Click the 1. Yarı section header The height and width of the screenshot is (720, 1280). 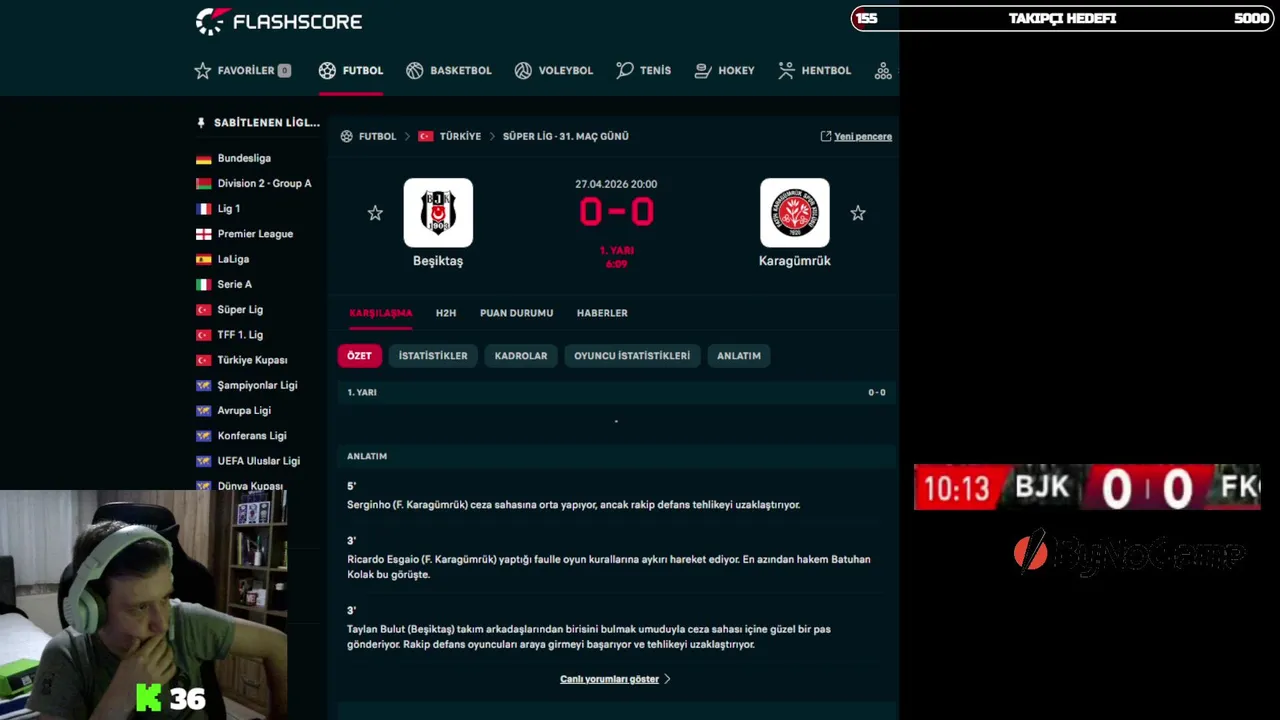point(616,392)
